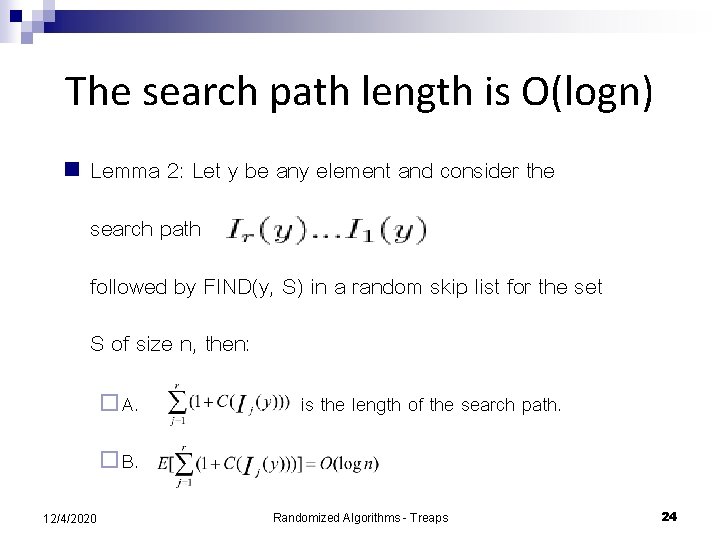Click the gradient blue header bar

tap(367, 21)
